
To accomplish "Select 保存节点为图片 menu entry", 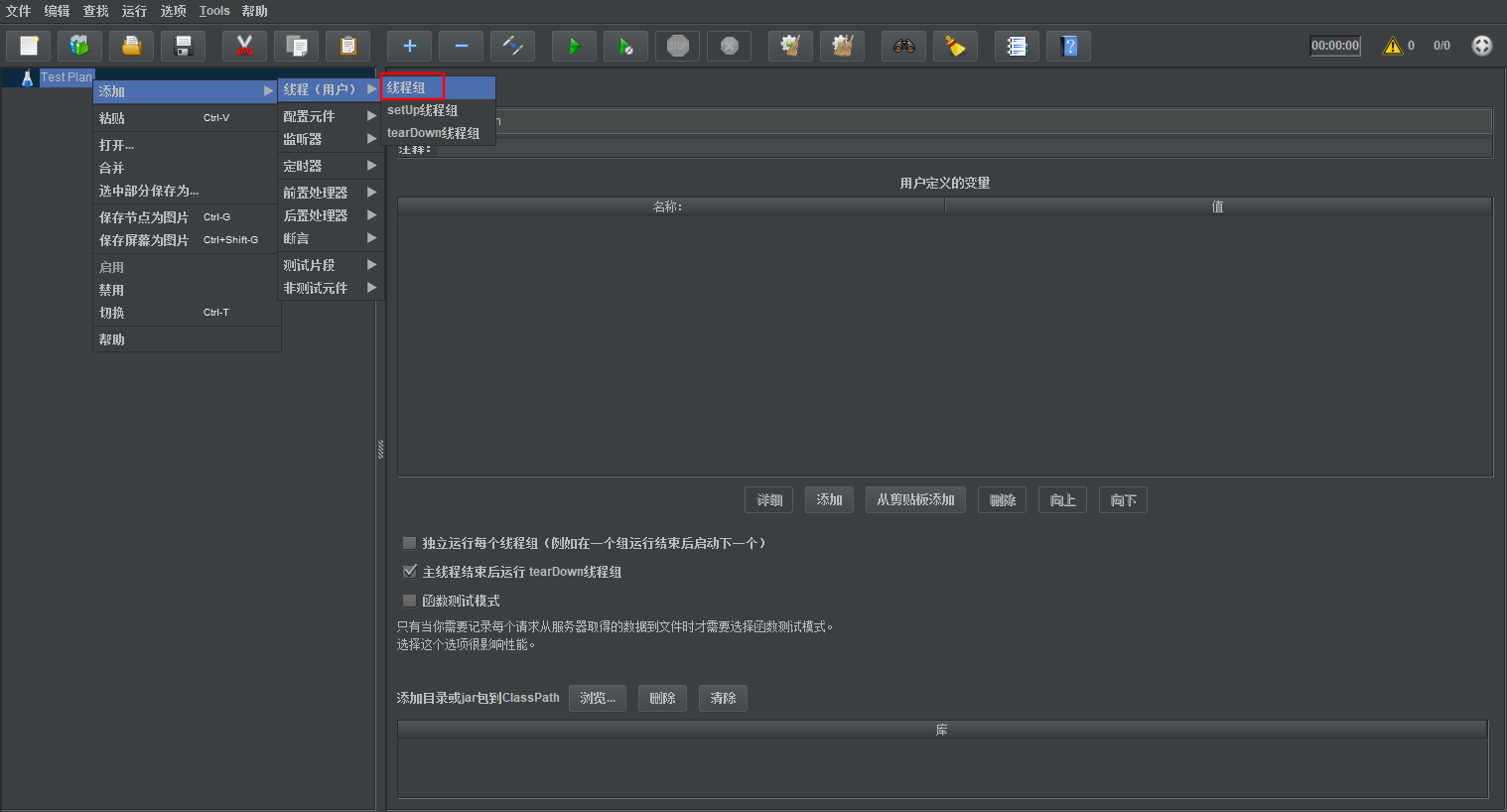I will pyautogui.click(x=187, y=217).
